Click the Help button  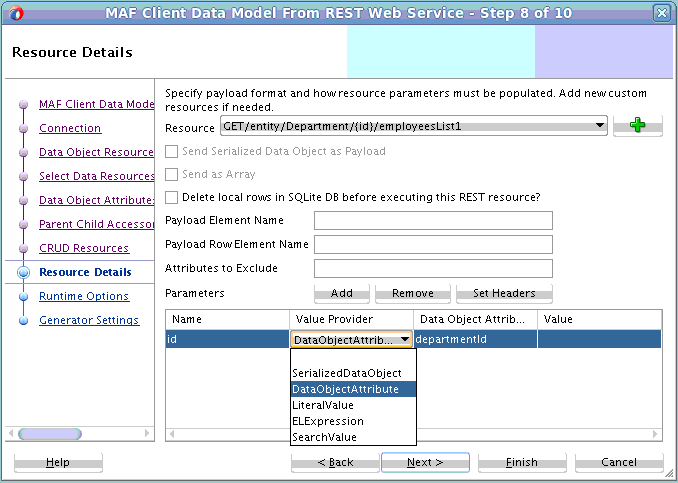(x=58, y=463)
